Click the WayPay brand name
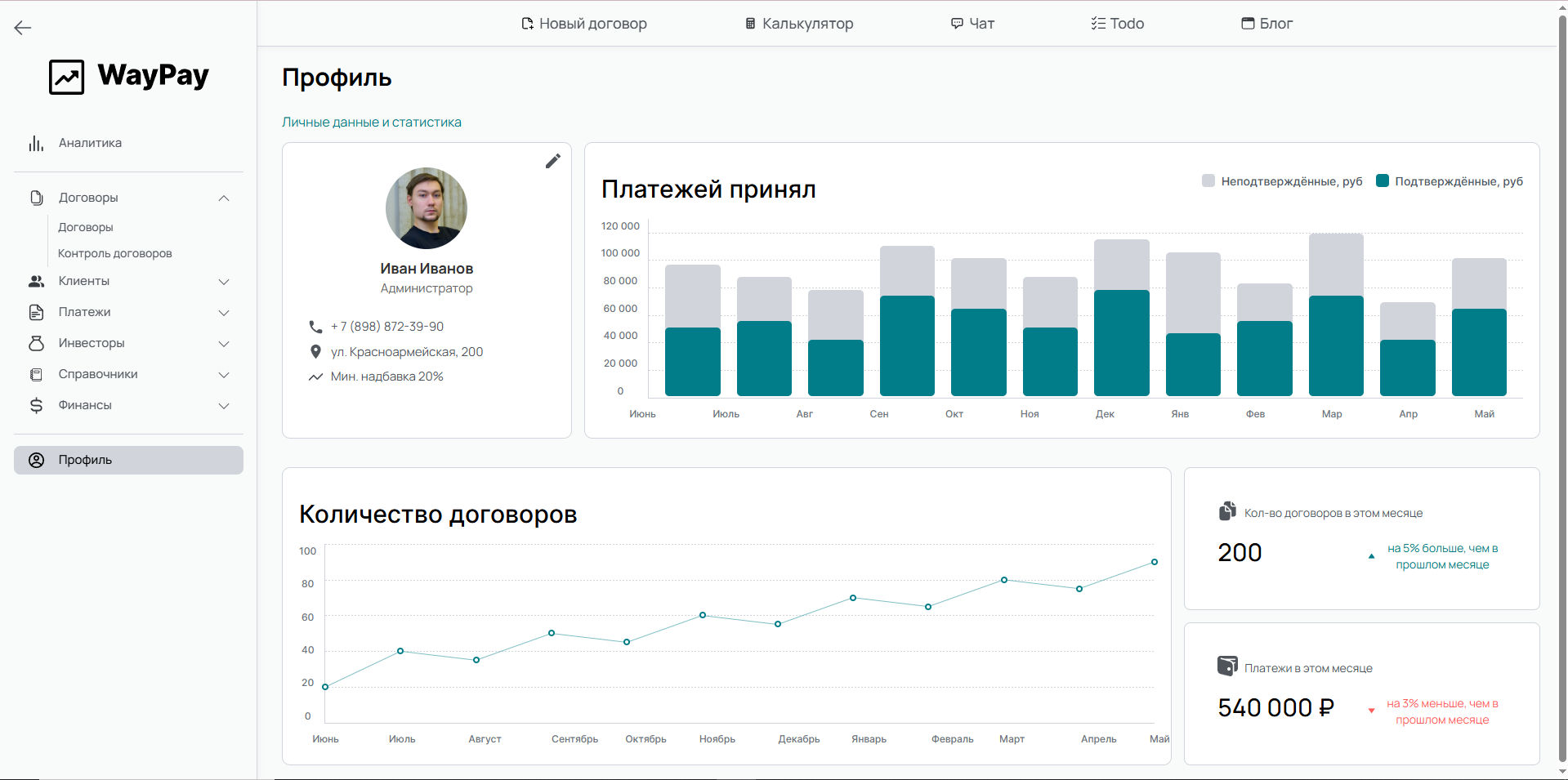The width and height of the screenshot is (1568, 780). point(154,76)
